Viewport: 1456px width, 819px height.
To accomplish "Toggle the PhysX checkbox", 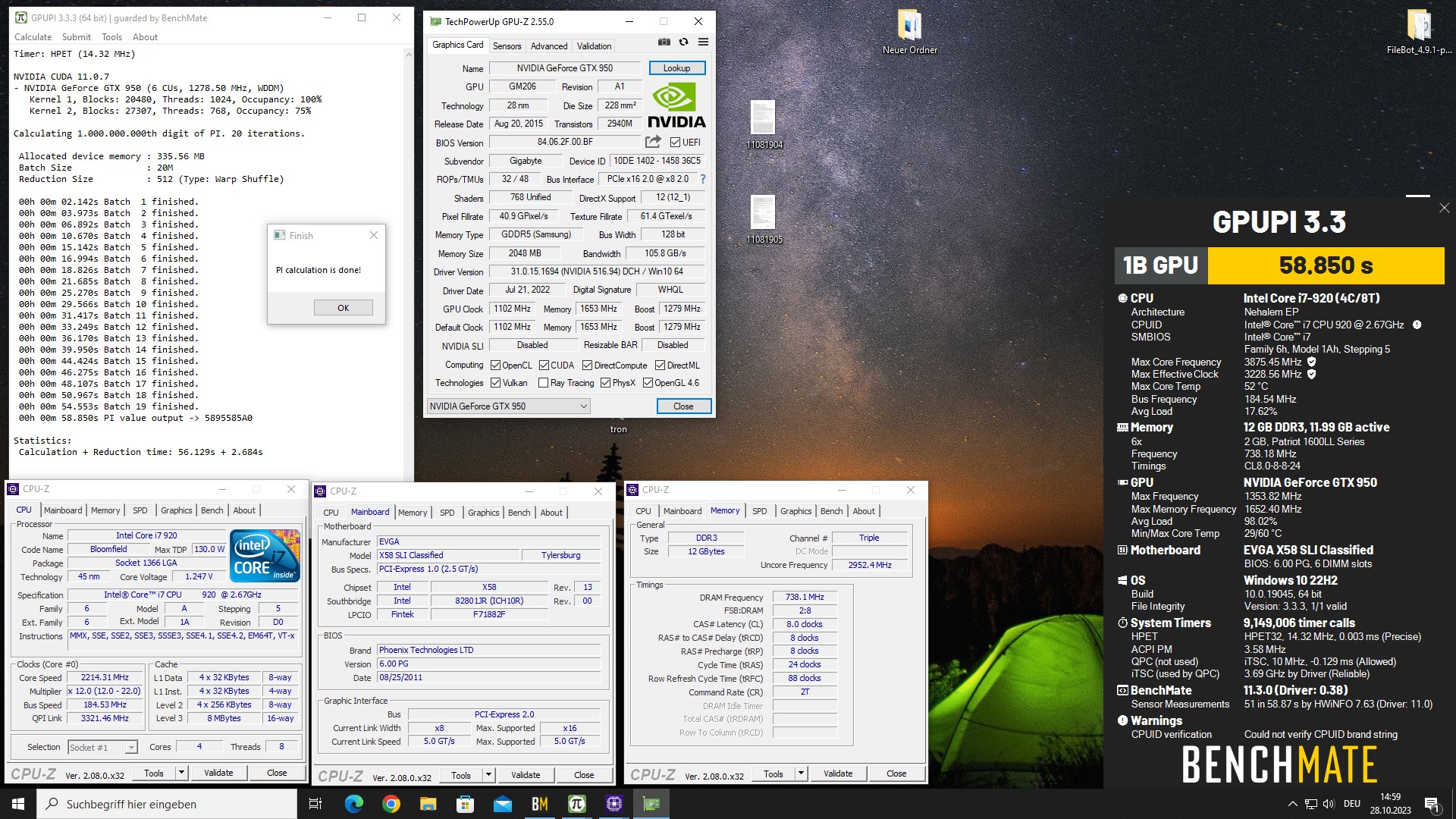I will [x=605, y=383].
